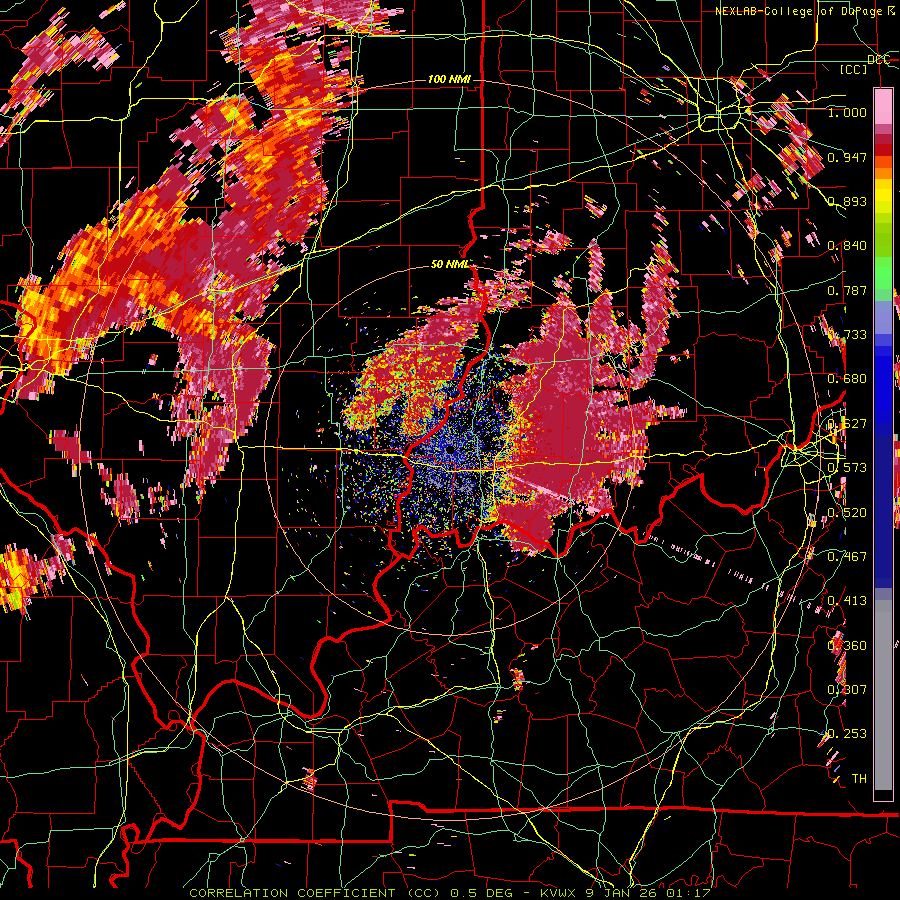Screen dimensions: 900x900
Task: Click the 0.840 scale value
Action: pos(847,246)
